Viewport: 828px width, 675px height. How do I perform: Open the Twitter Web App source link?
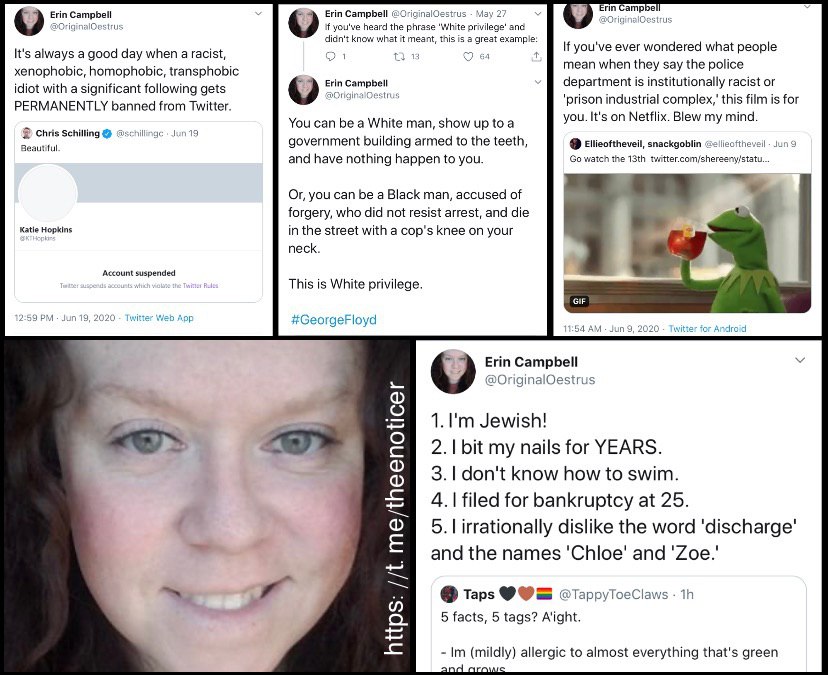(159, 317)
